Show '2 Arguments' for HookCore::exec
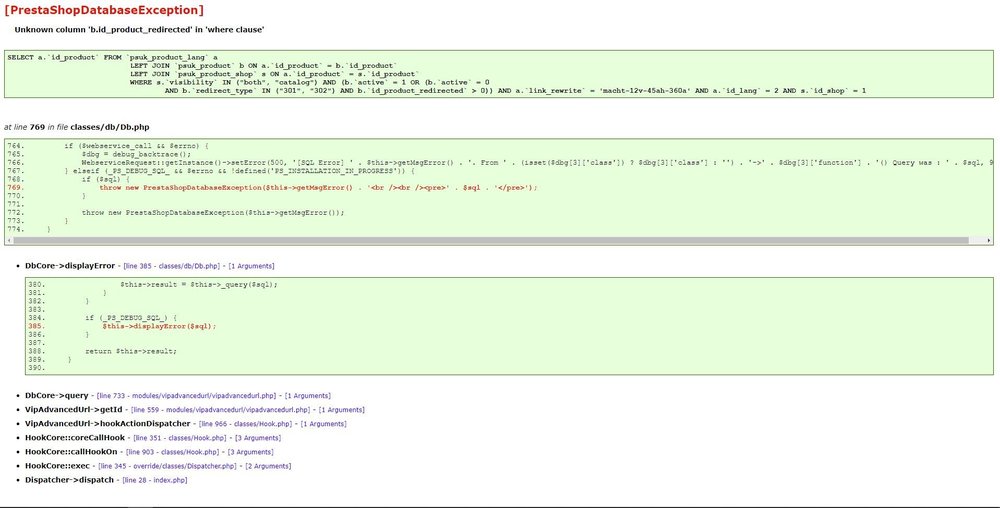This screenshot has height=508, width=1000. click(268, 466)
